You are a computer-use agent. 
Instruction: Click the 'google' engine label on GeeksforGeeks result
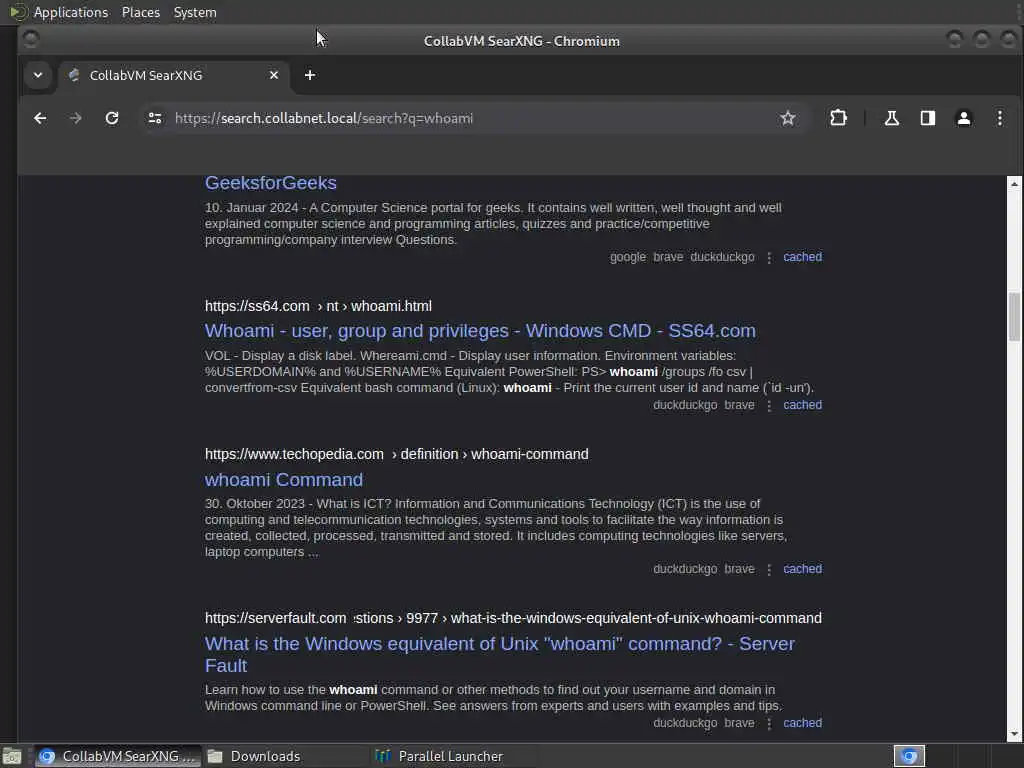pos(628,257)
